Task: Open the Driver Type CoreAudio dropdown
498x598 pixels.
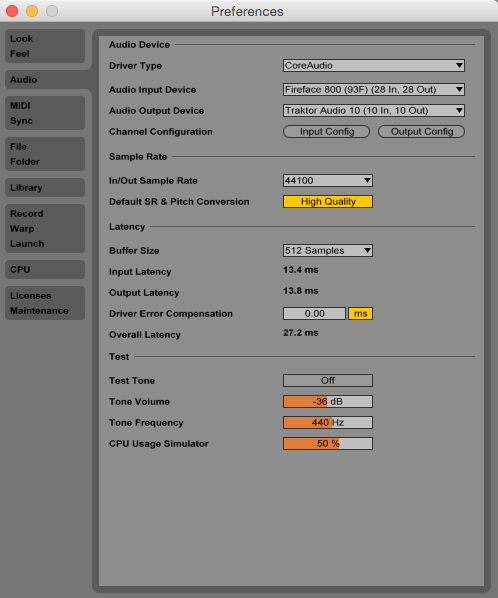Action: coord(373,66)
